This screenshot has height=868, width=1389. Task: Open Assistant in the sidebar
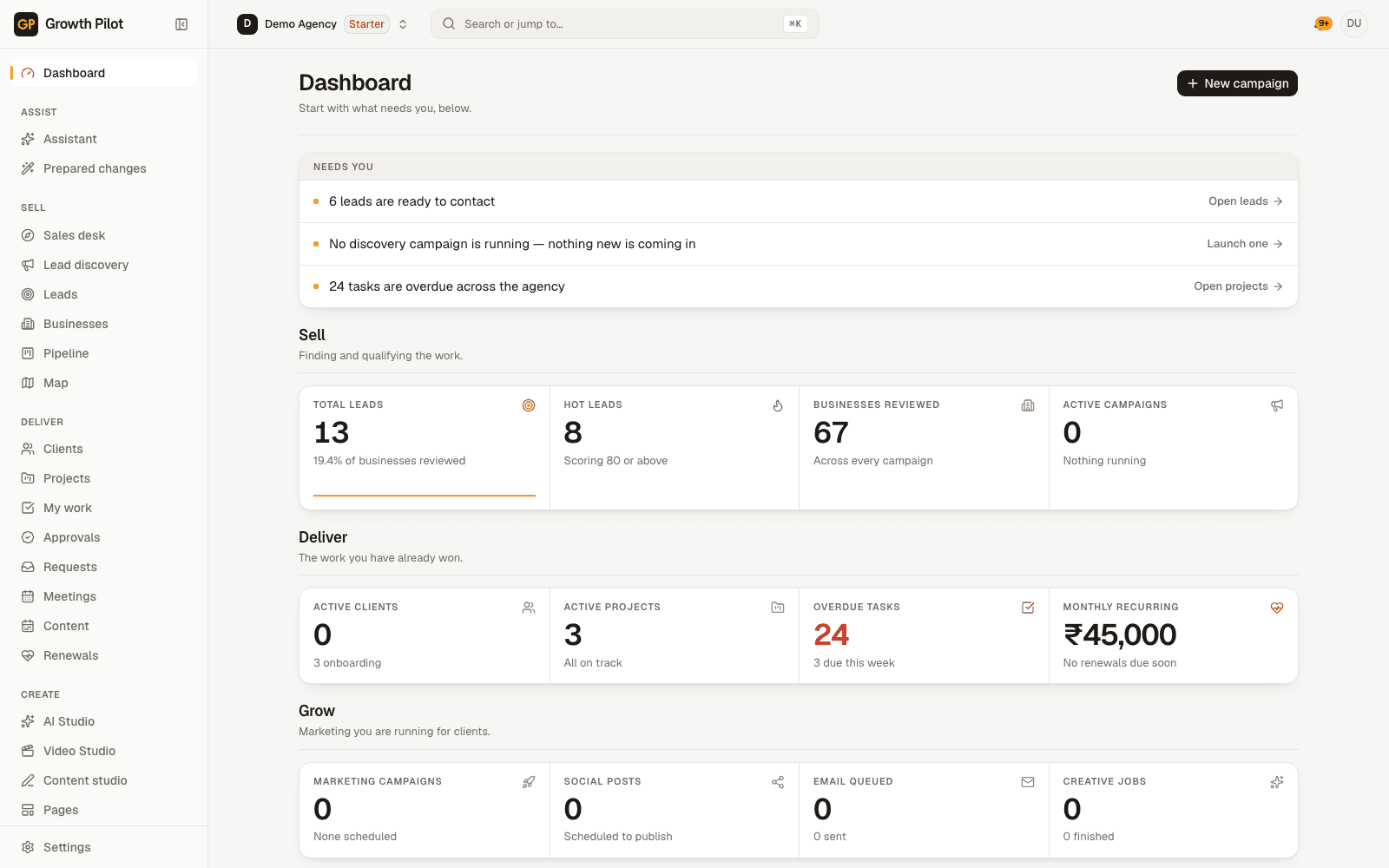(x=103, y=139)
